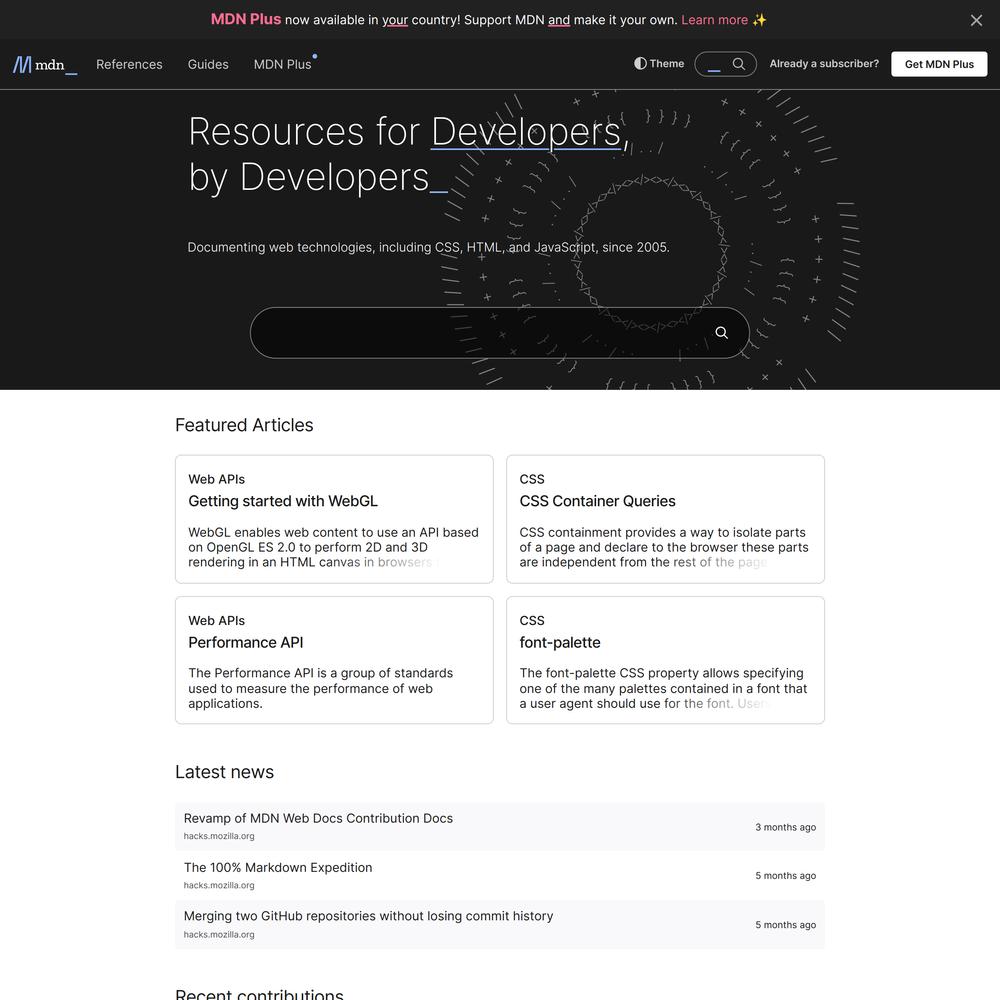
Task: Click '5 months ago' beside Merging repositories
Action: [x=786, y=925]
